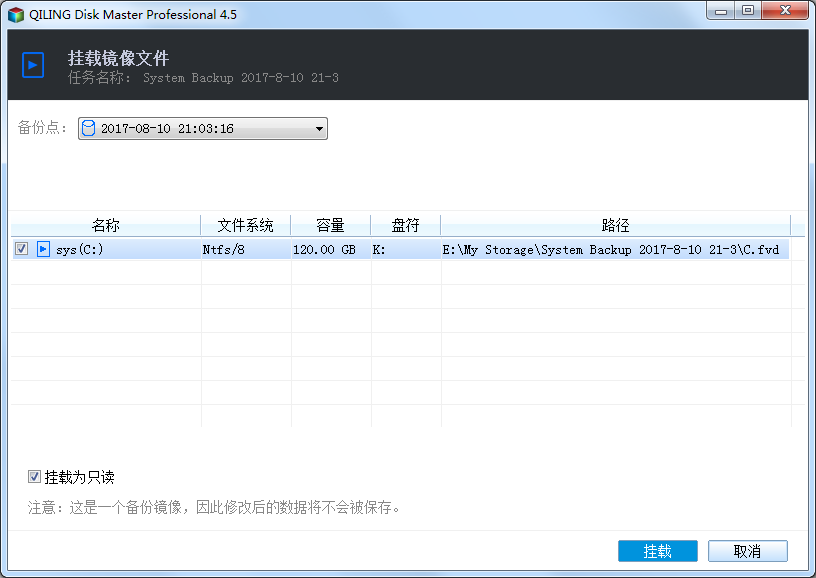Select backup point 2017-08-10 21:03:16 combo box
816x578 pixels.
tap(203, 129)
